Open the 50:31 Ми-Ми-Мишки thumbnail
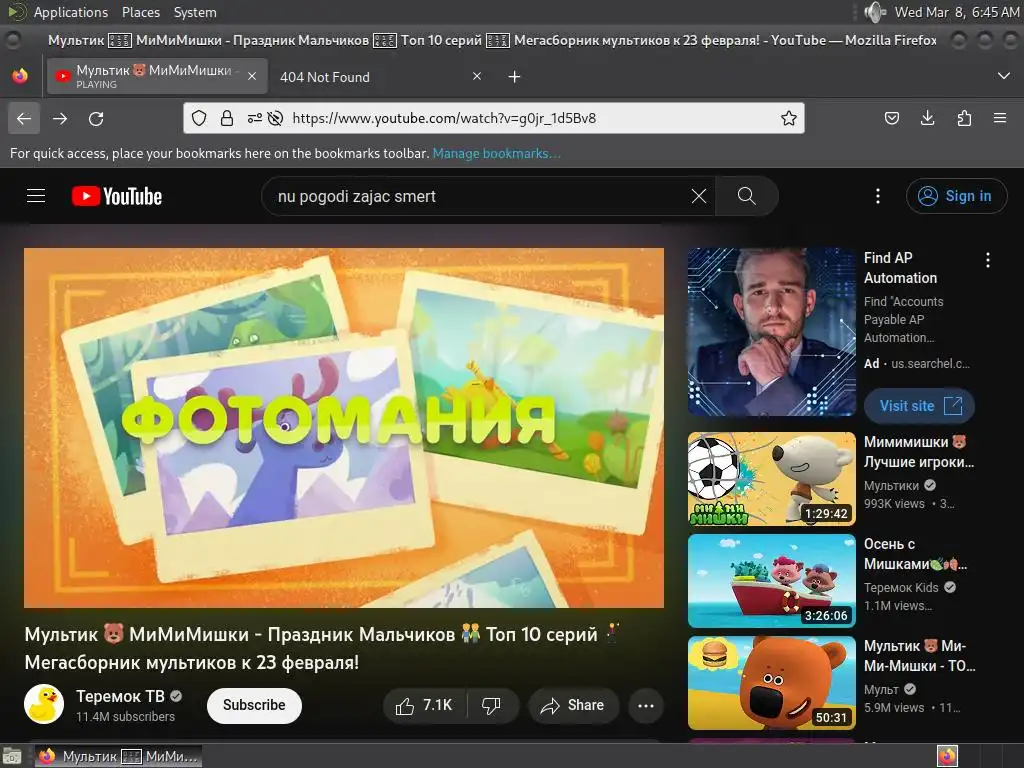This screenshot has height=768, width=1024. pyautogui.click(x=771, y=682)
